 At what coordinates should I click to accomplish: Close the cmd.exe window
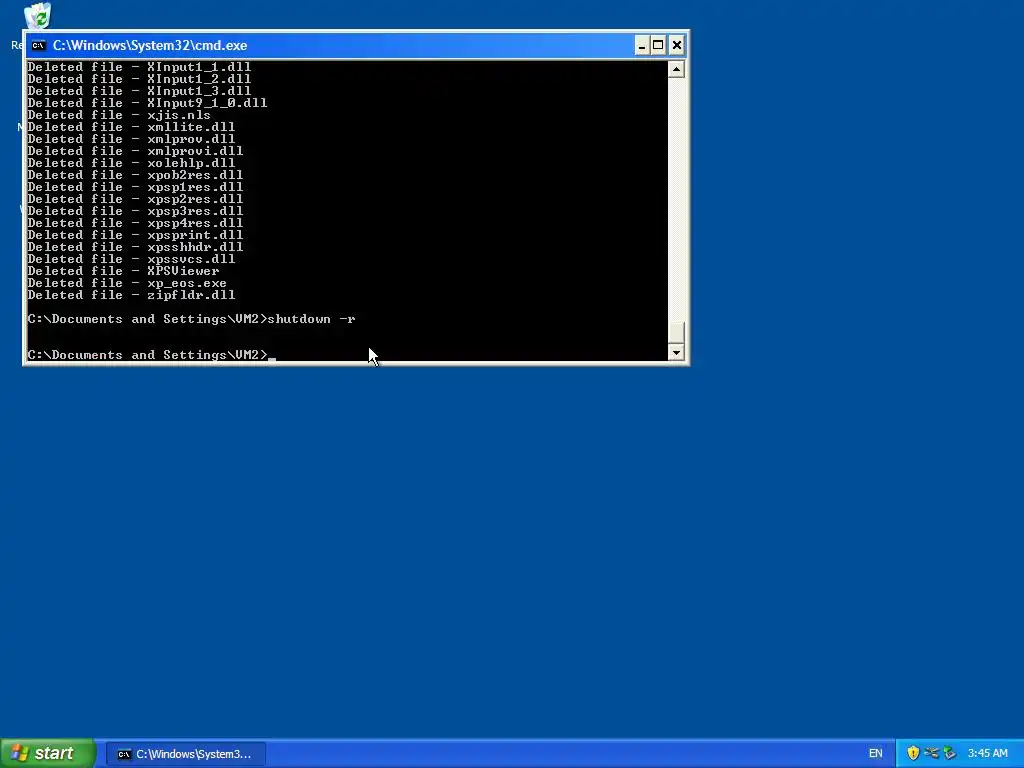click(677, 45)
